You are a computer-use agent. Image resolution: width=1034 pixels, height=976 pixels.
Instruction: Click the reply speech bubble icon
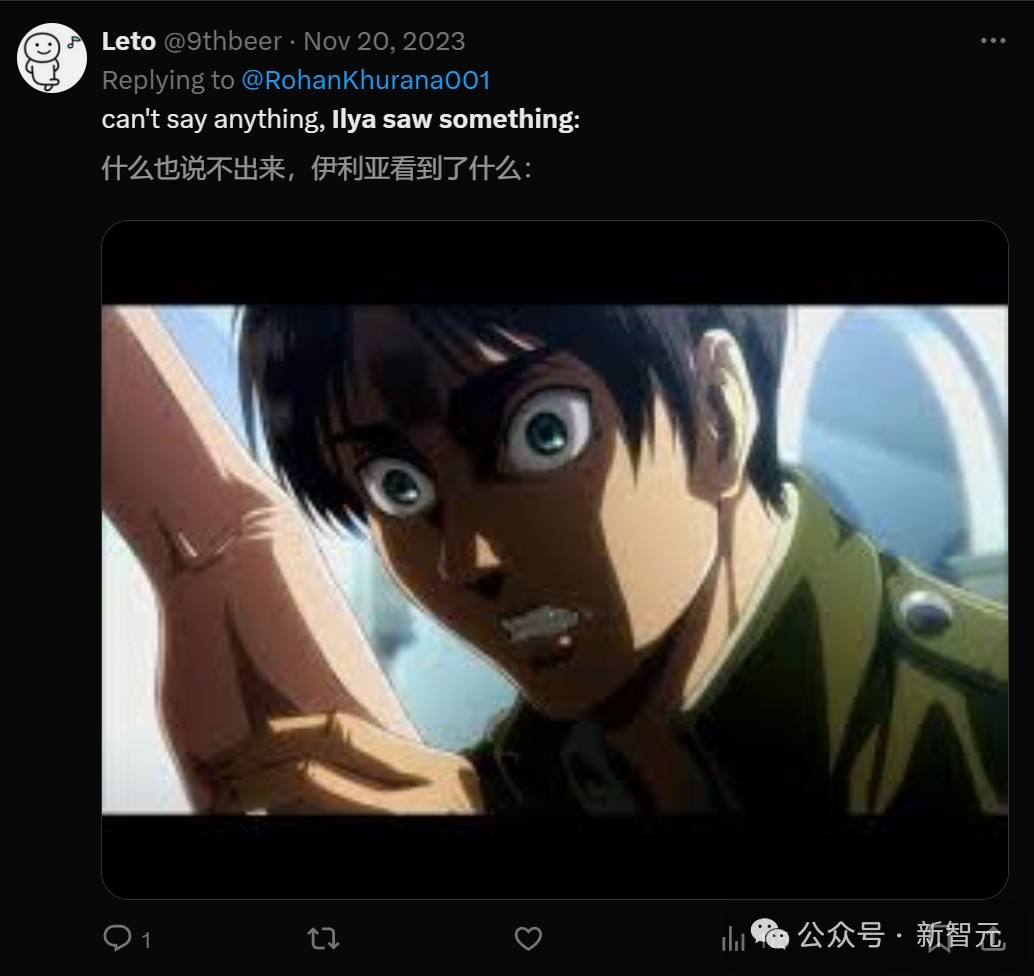click(x=118, y=938)
